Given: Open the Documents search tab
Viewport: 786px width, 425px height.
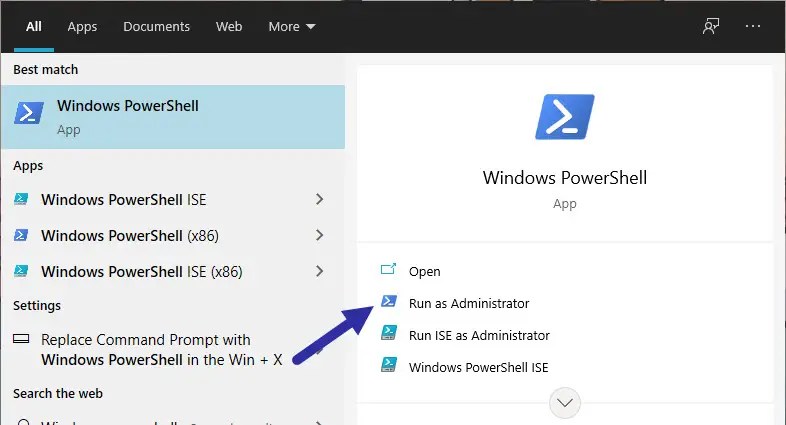Looking at the screenshot, I should (x=156, y=27).
